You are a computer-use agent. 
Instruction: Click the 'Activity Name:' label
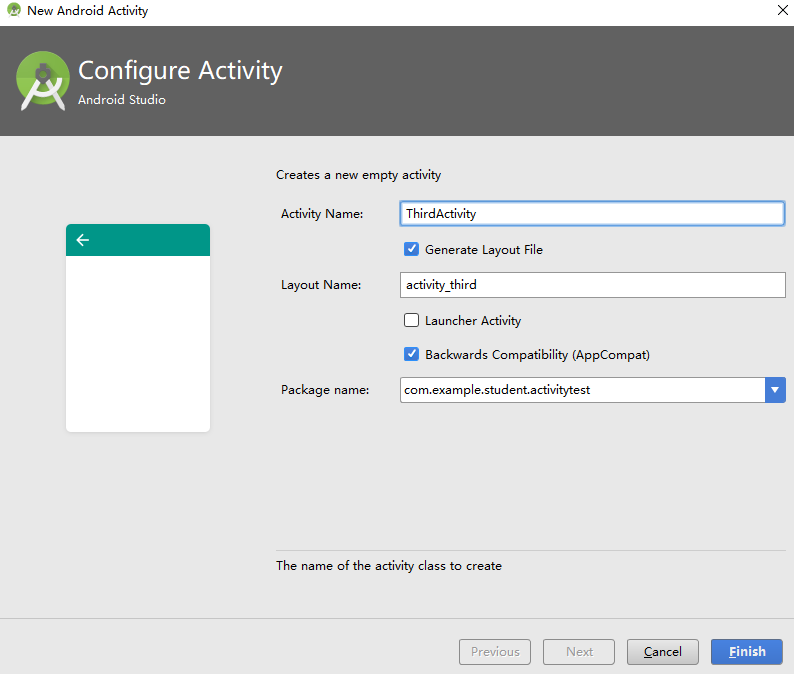point(322,214)
